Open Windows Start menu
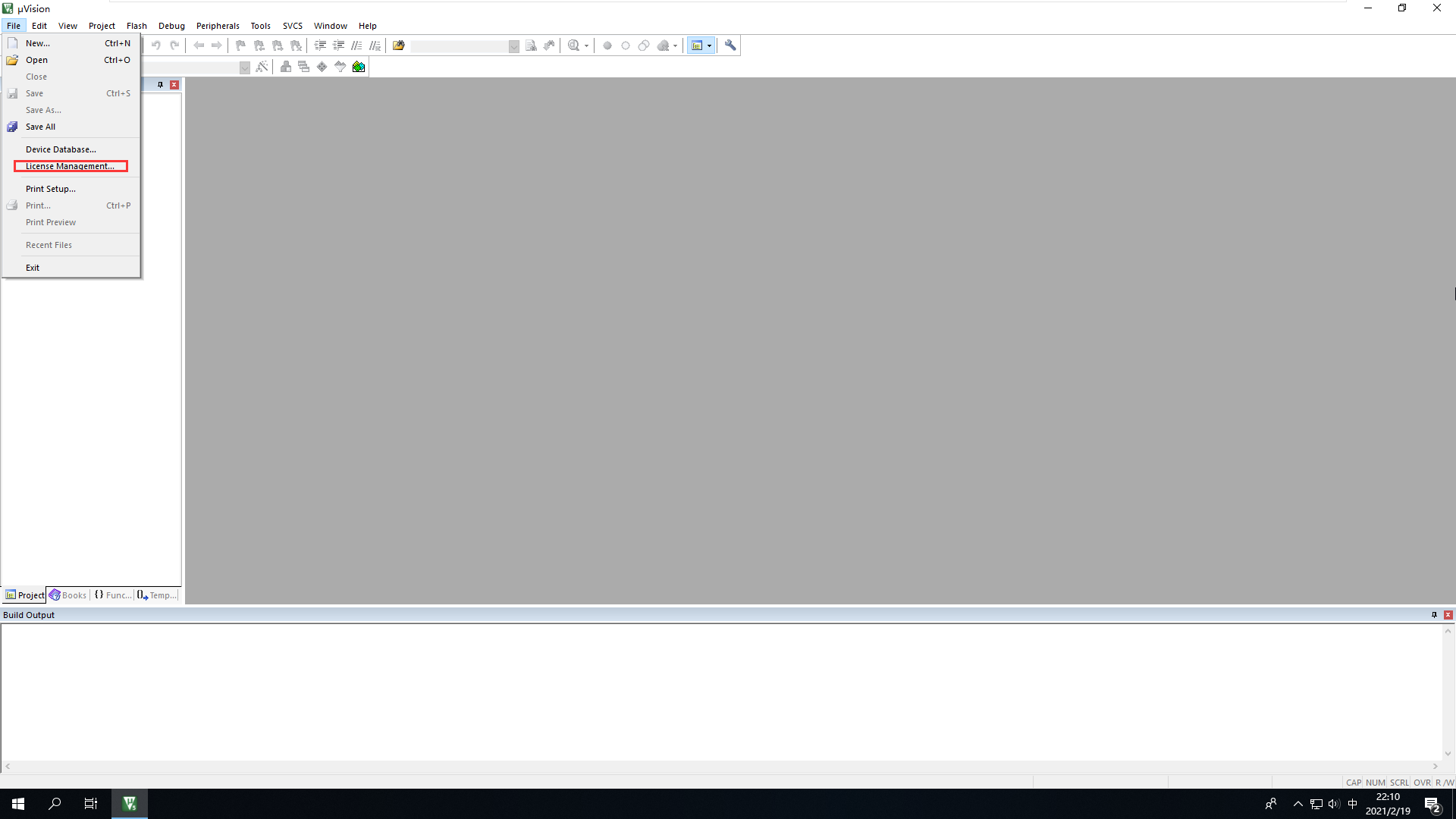 pos(18,804)
